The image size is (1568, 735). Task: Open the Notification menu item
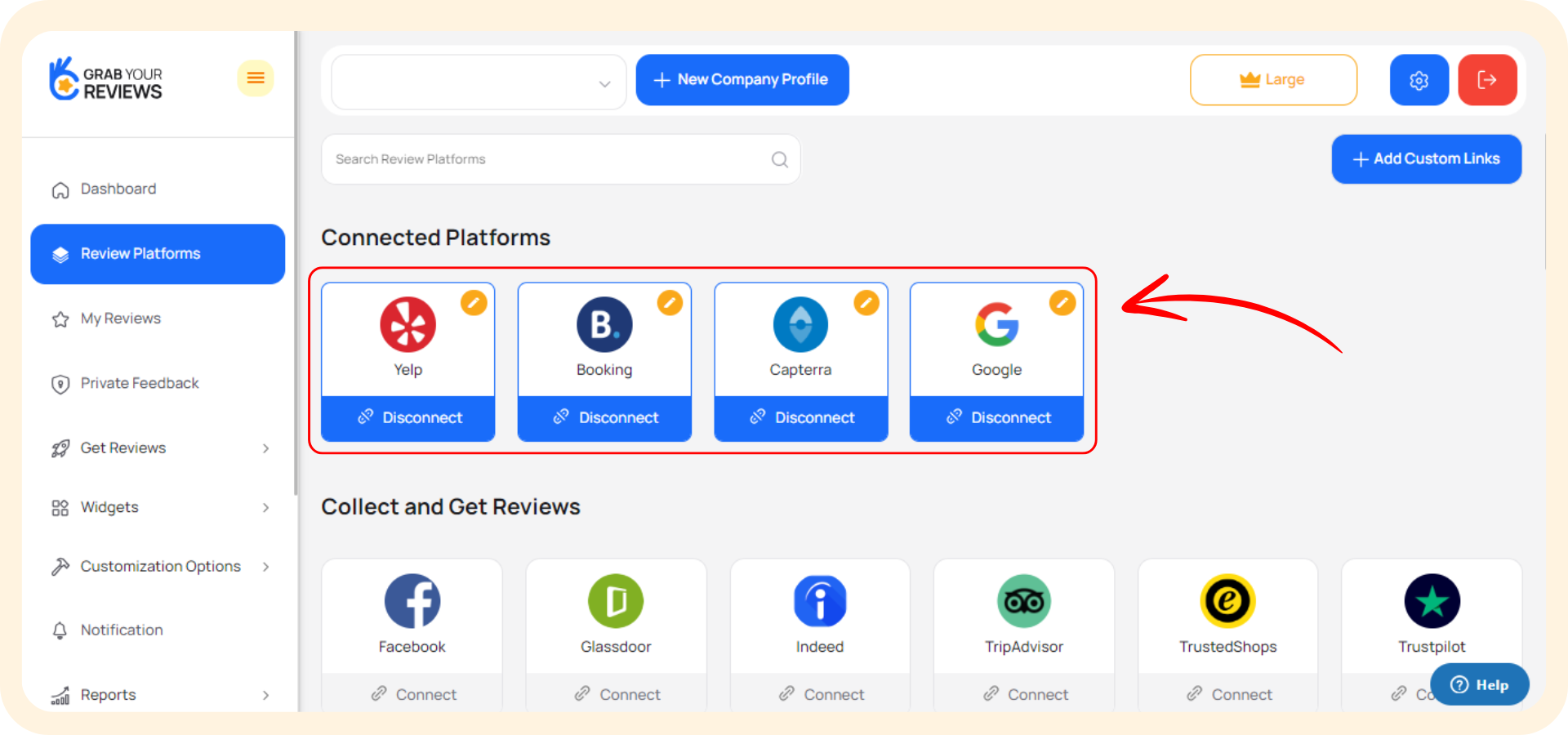158,630
